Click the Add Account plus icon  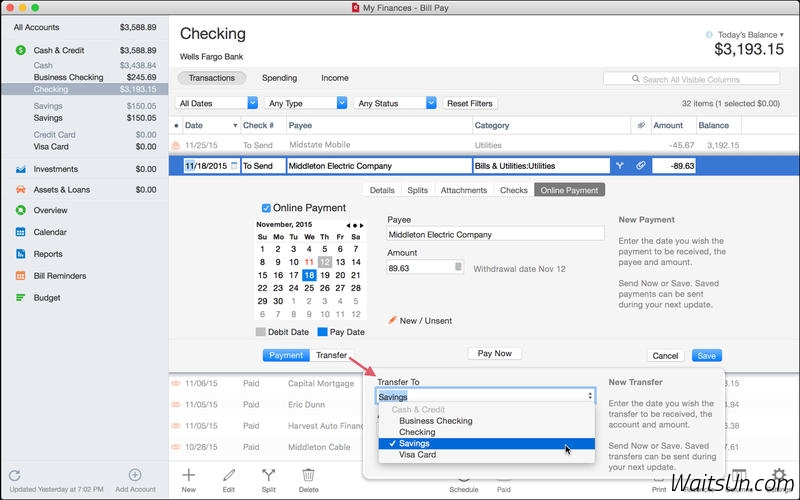pyautogui.click(x=135, y=475)
